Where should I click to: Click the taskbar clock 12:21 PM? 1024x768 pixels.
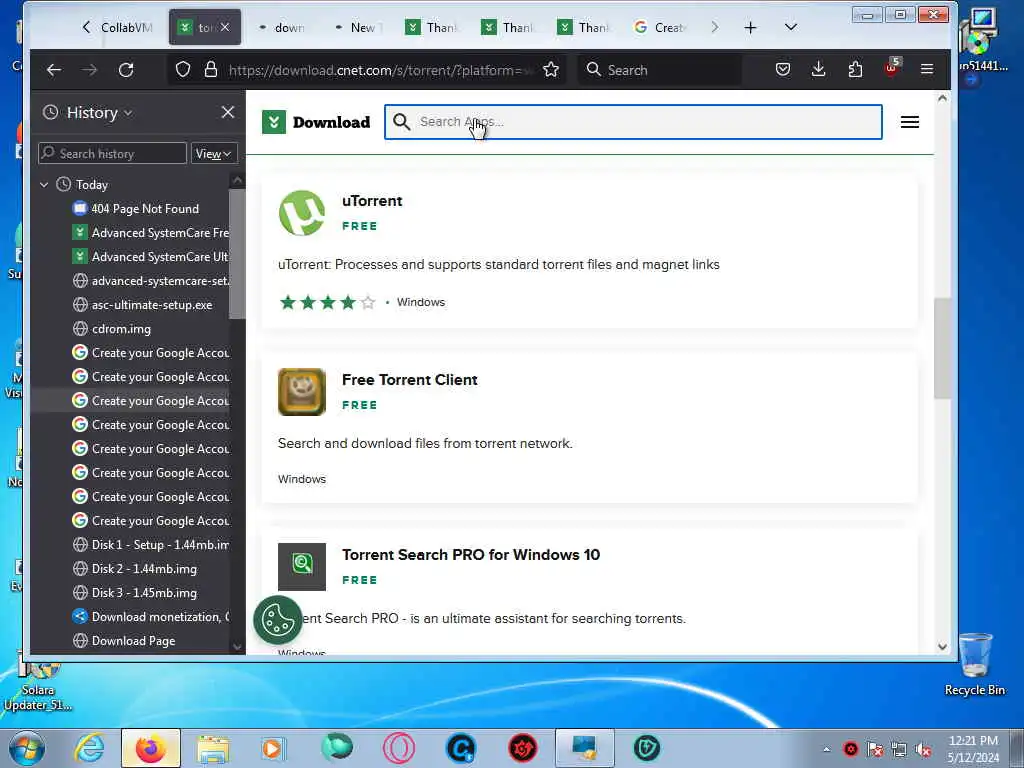pos(973,741)
